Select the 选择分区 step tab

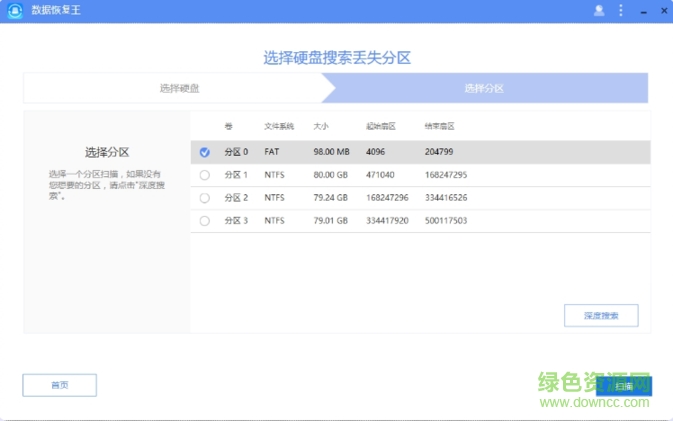tap(484, 89)
